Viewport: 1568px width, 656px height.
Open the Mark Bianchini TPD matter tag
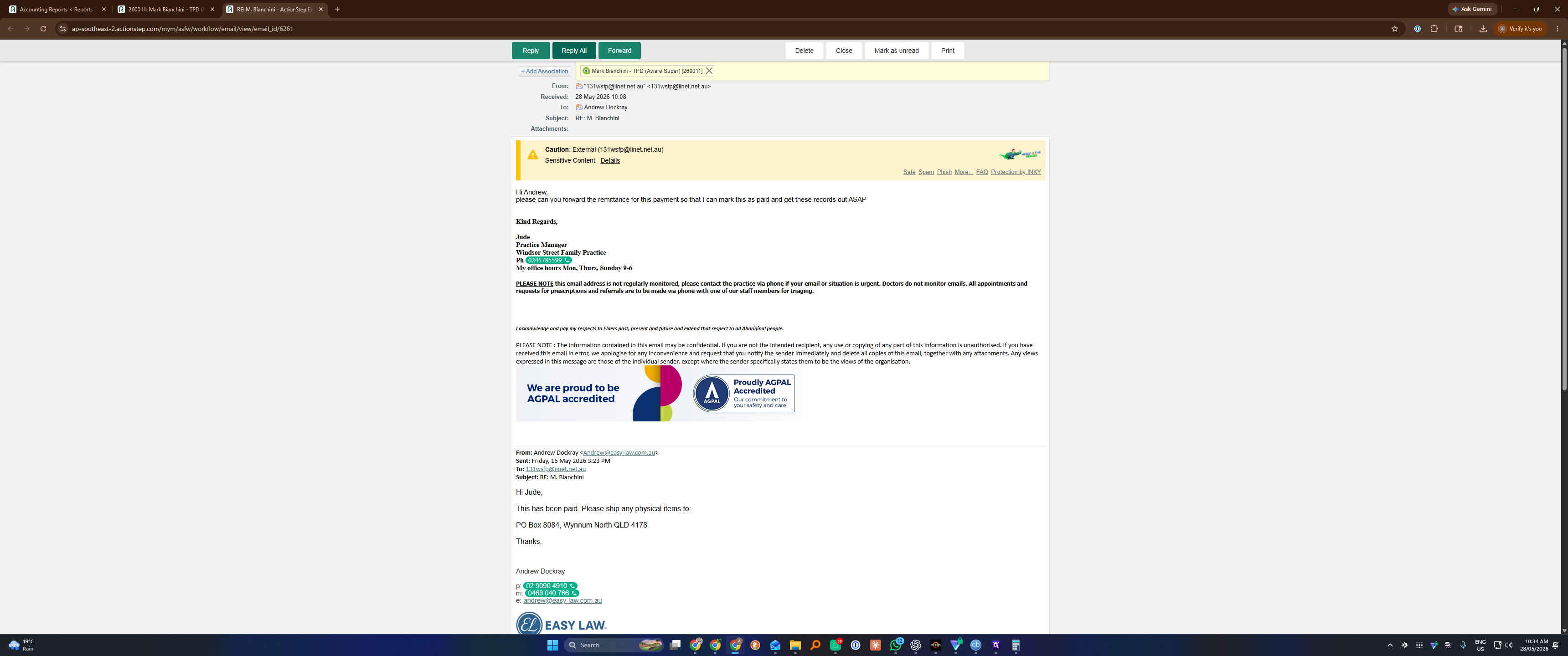pyautogui.click(x=646, y=71)
